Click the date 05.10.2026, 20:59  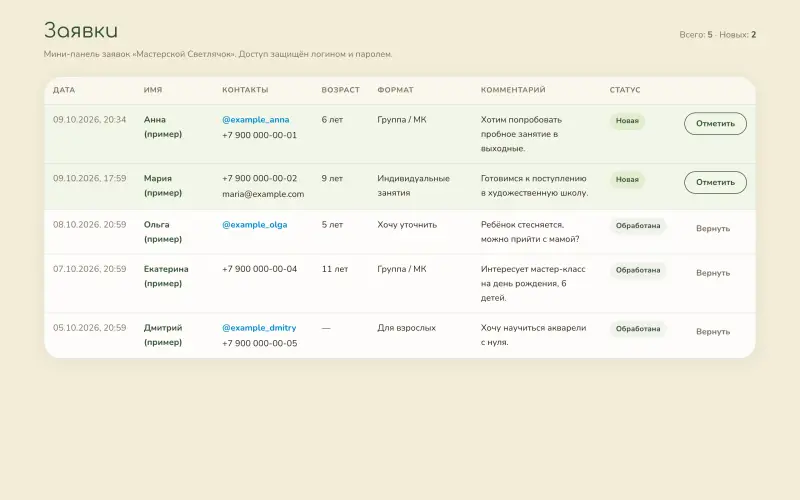[89, 328]
